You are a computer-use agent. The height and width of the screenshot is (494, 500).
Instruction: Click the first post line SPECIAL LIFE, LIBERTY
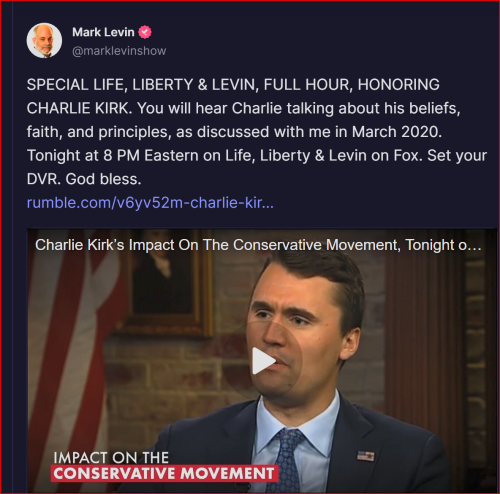pyautogui.click(x=233, y=84)
